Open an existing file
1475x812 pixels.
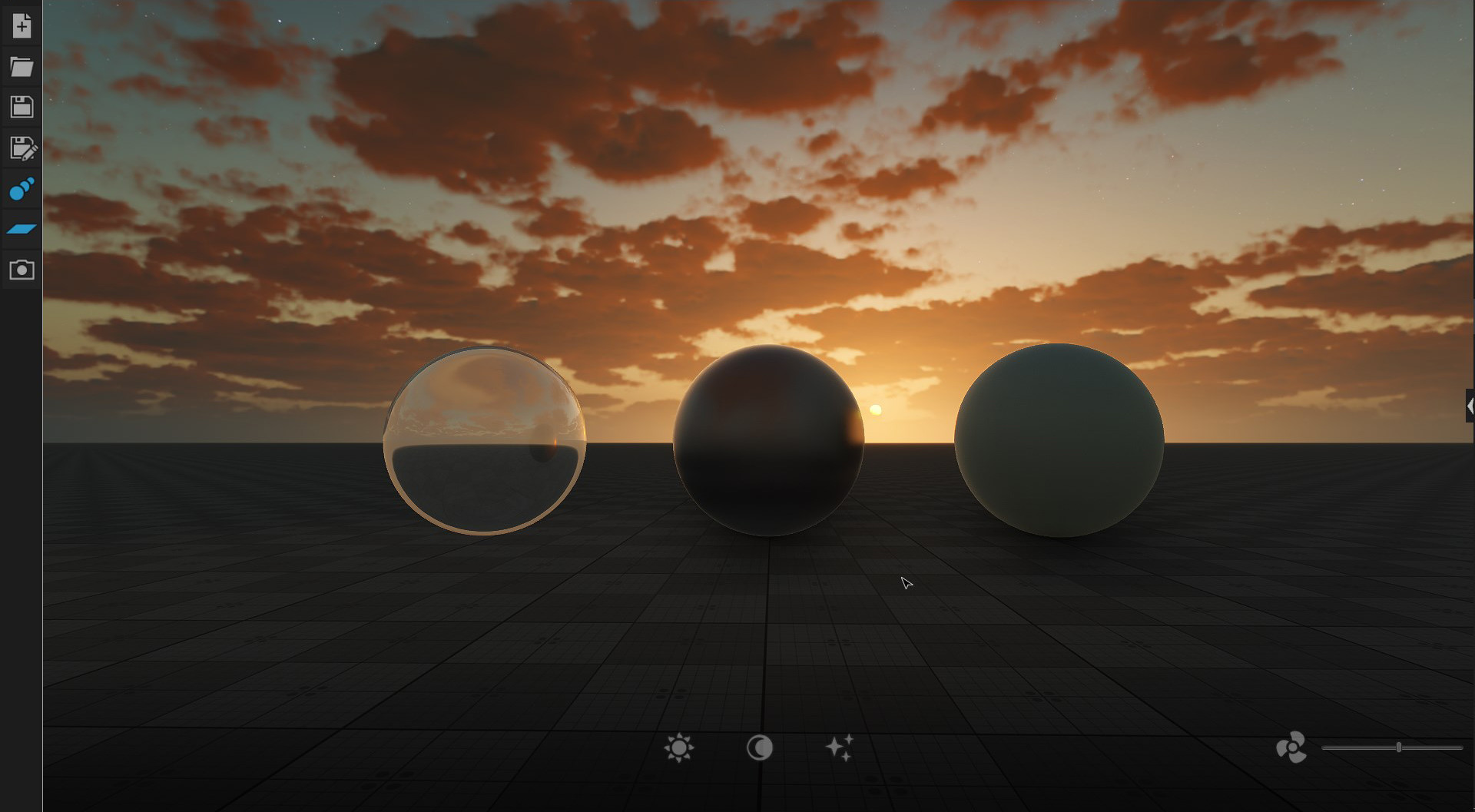pyautogui.click(x=21, y=67)
